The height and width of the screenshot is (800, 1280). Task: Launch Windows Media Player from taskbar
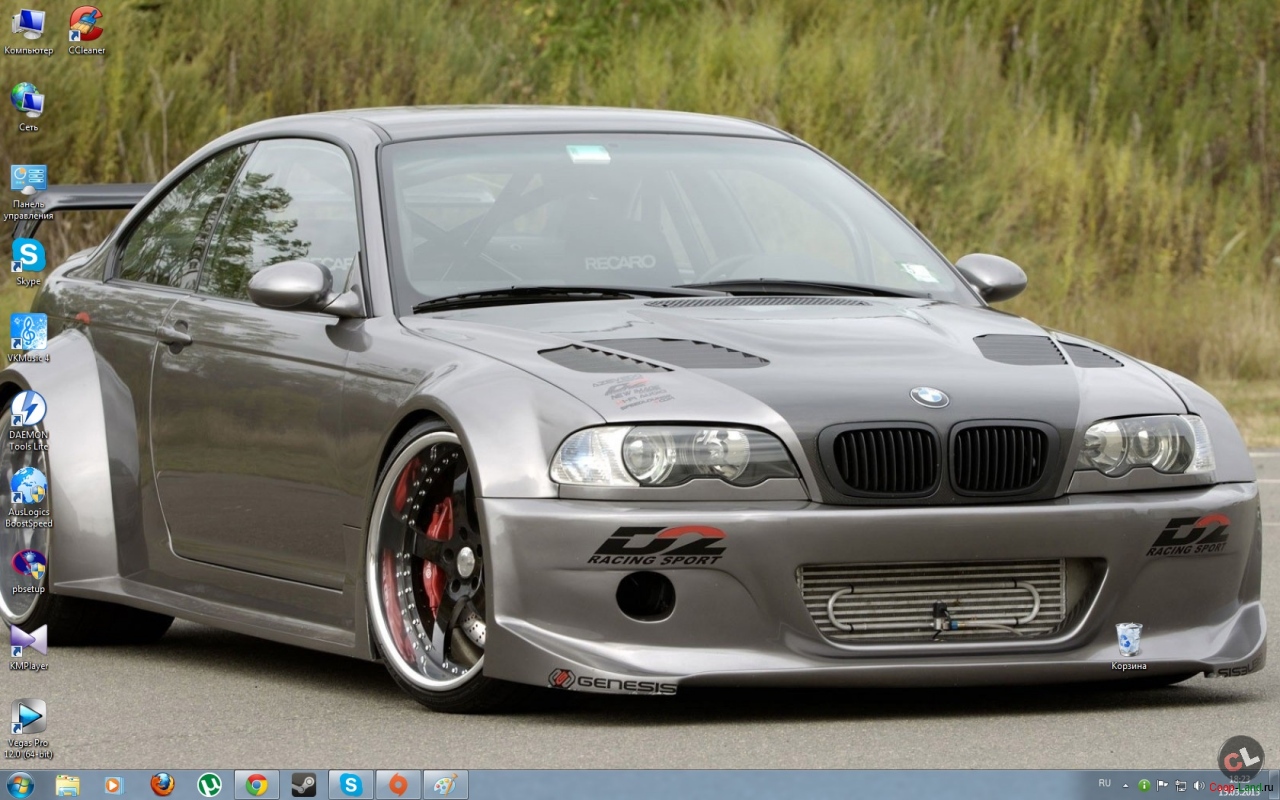point(113,785)
